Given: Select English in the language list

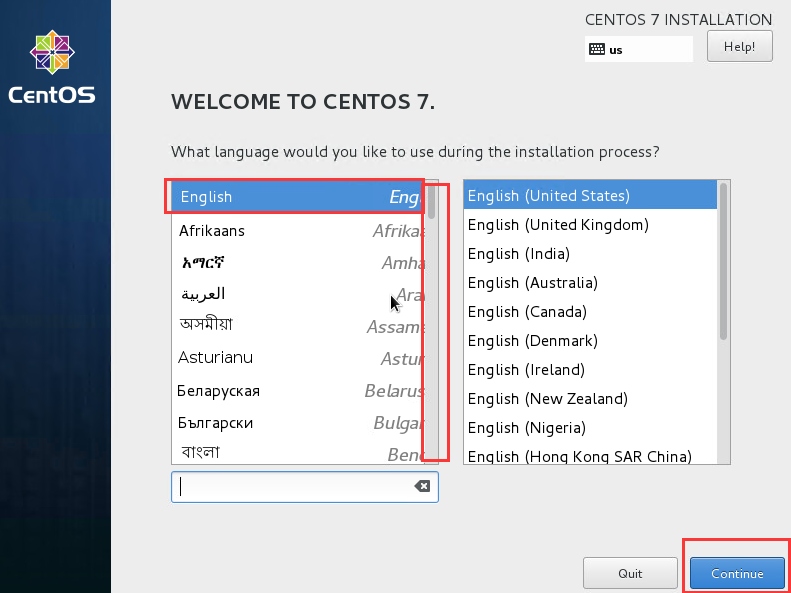Looking at the screenshot, I should coord(299,196).
